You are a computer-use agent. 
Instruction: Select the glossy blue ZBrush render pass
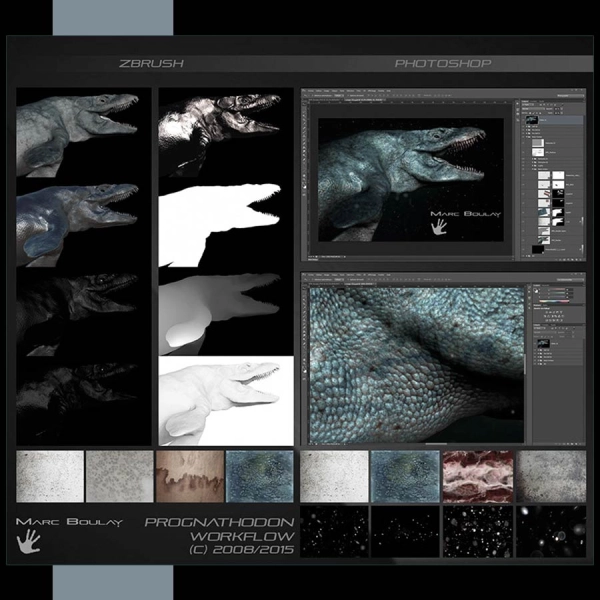click(x=83, y=223)
